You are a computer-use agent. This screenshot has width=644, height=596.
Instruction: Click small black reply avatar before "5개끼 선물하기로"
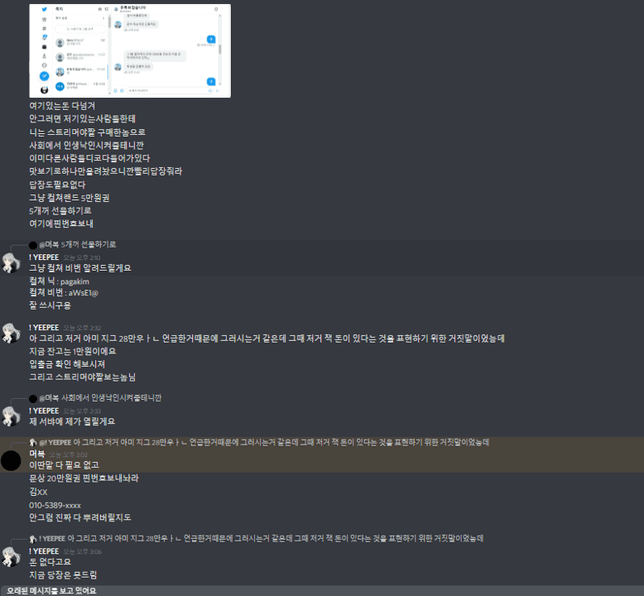coord(33,245)
